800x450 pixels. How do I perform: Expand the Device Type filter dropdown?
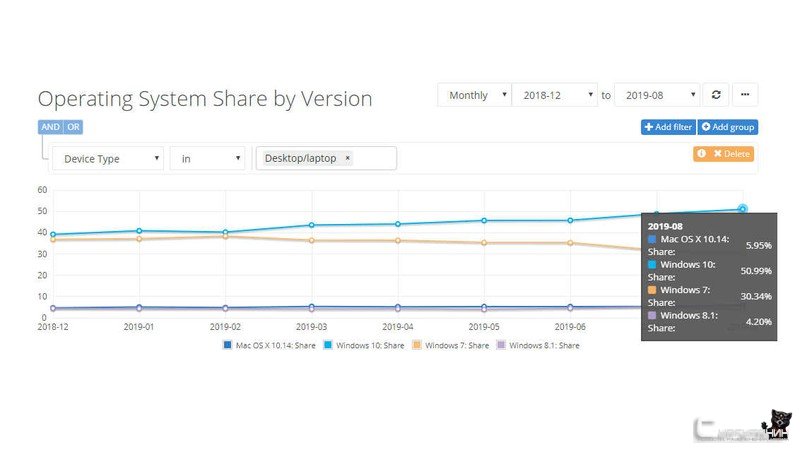pyautogui.click(x=108, y=159)
